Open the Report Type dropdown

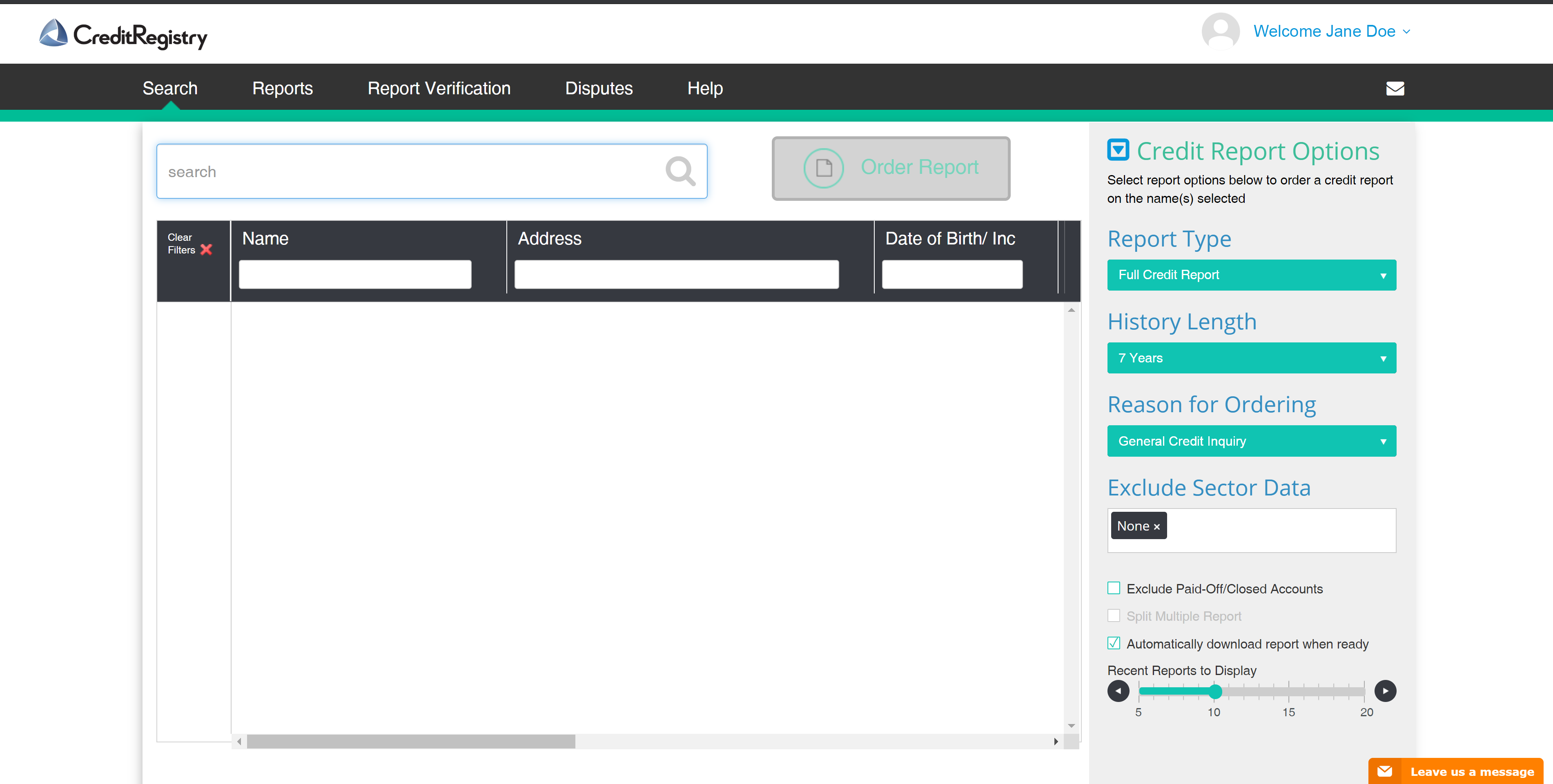pyautogui.click(x=1251, y=275)
